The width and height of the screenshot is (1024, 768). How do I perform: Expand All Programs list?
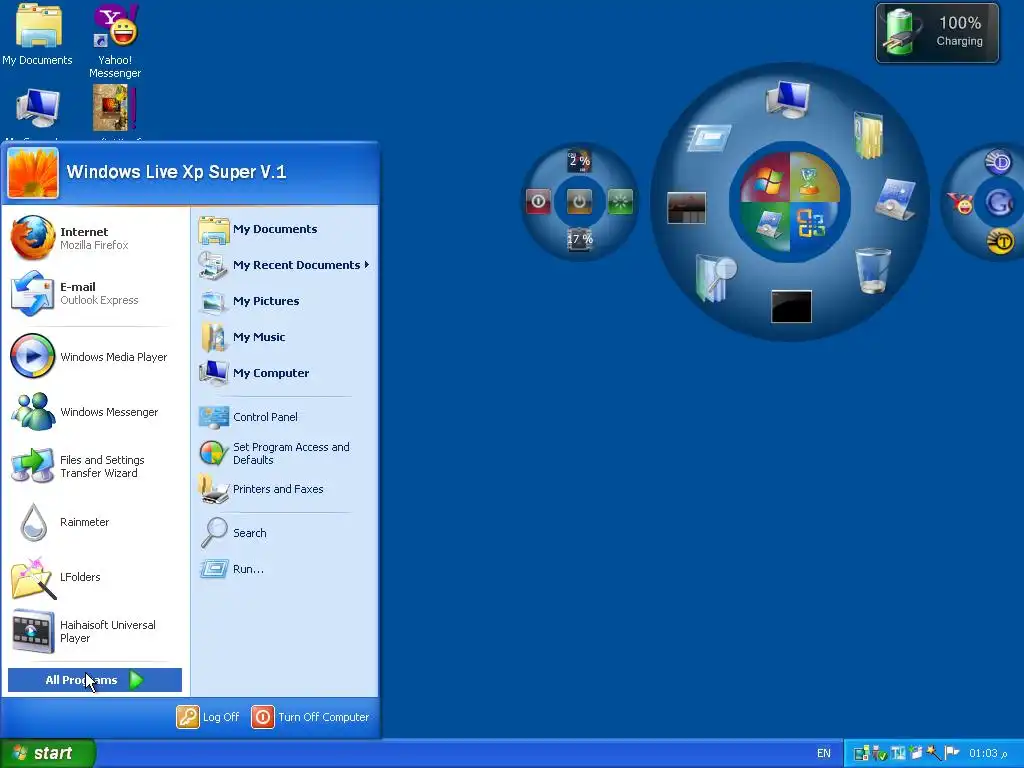pos(95,680)
